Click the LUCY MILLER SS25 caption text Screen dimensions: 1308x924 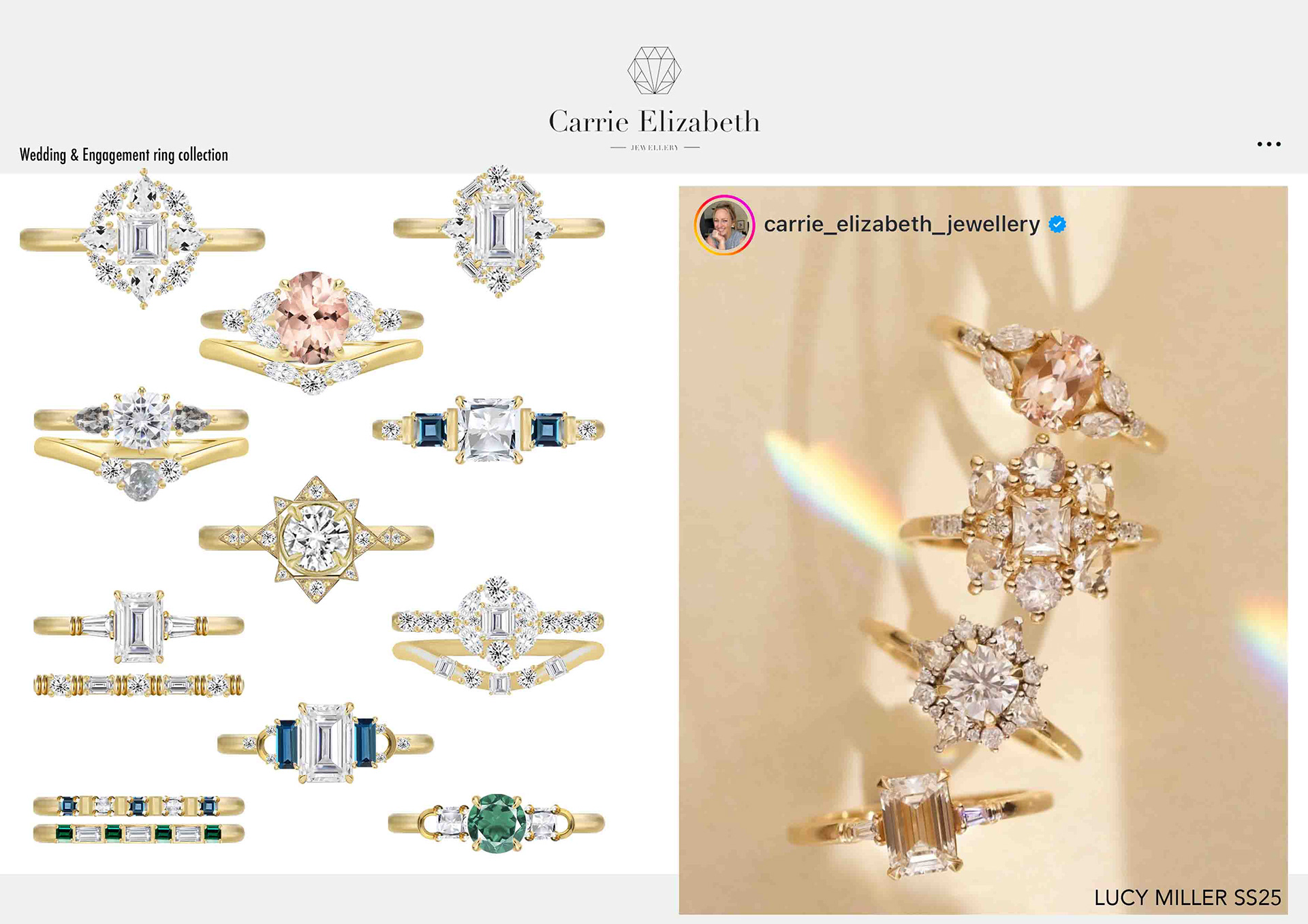point(1187,897)
